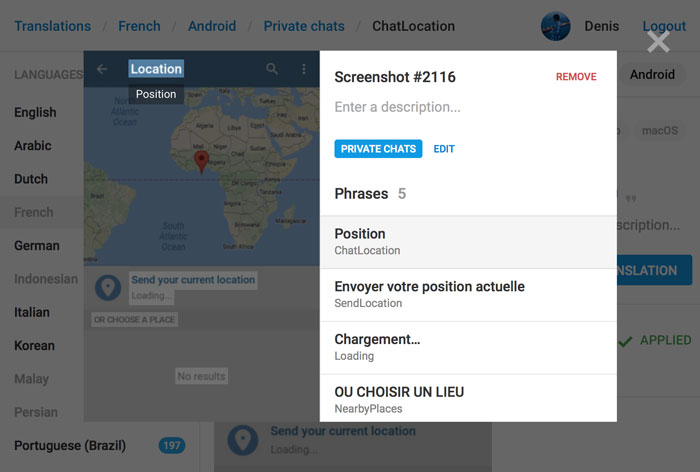Select the Envoyer votre position actuelle phrase
This screenshot has width=700, height=472.
(x=468, y=295)
